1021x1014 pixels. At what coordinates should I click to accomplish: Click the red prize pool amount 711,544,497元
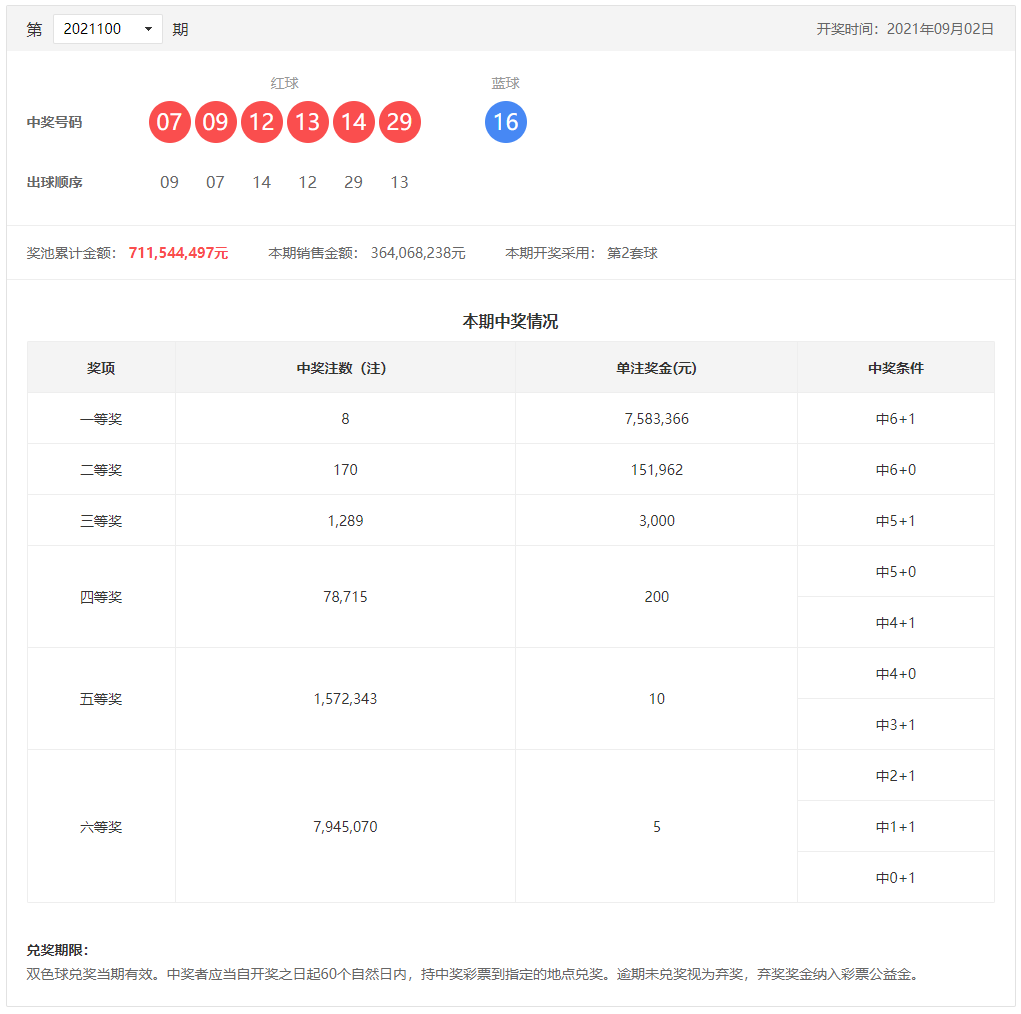pyautogui.click(x=178, y=253)
